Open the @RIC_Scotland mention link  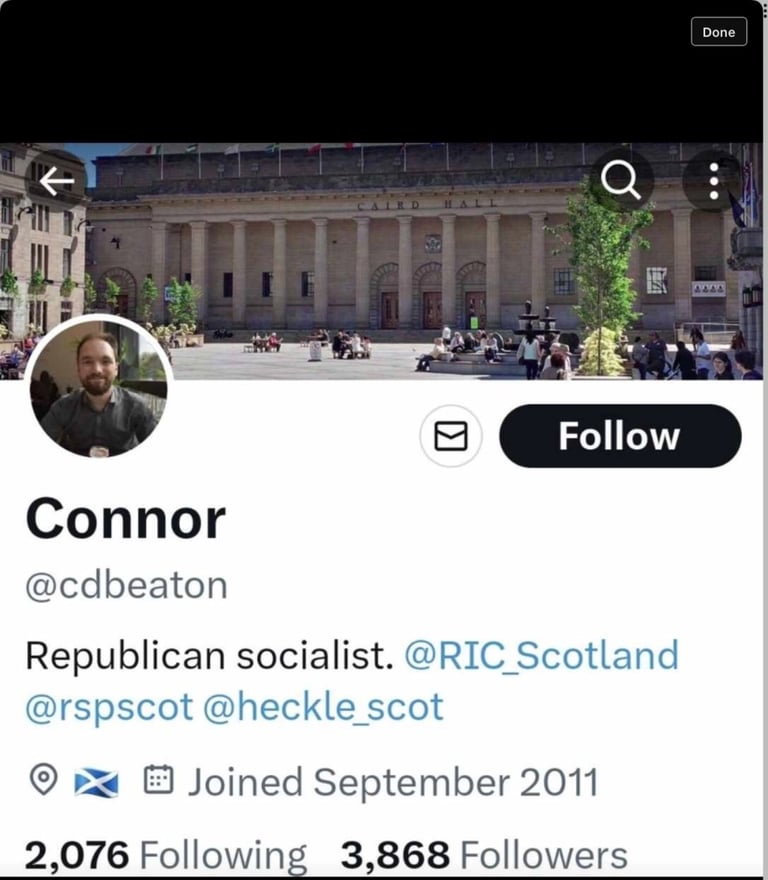pos(541,656)
